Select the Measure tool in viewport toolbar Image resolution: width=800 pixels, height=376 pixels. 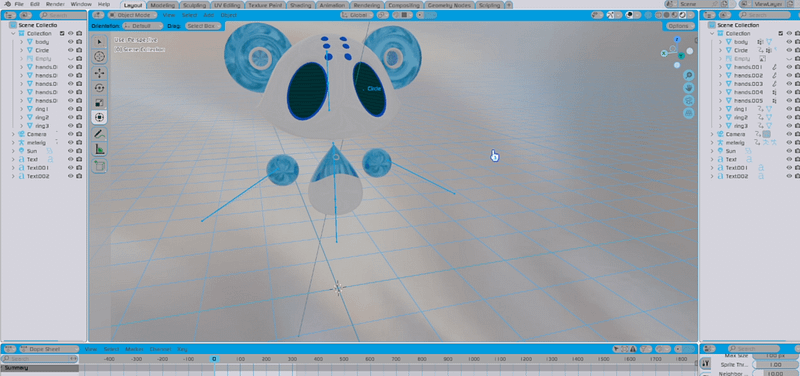99,149
